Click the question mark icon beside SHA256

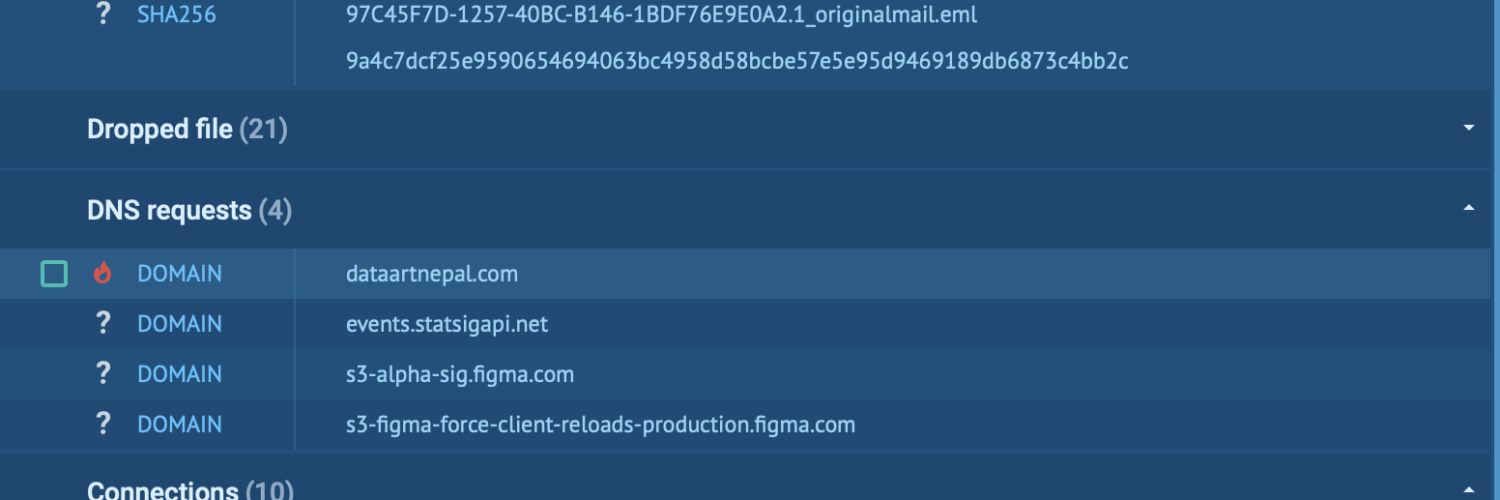pos(102,16)
